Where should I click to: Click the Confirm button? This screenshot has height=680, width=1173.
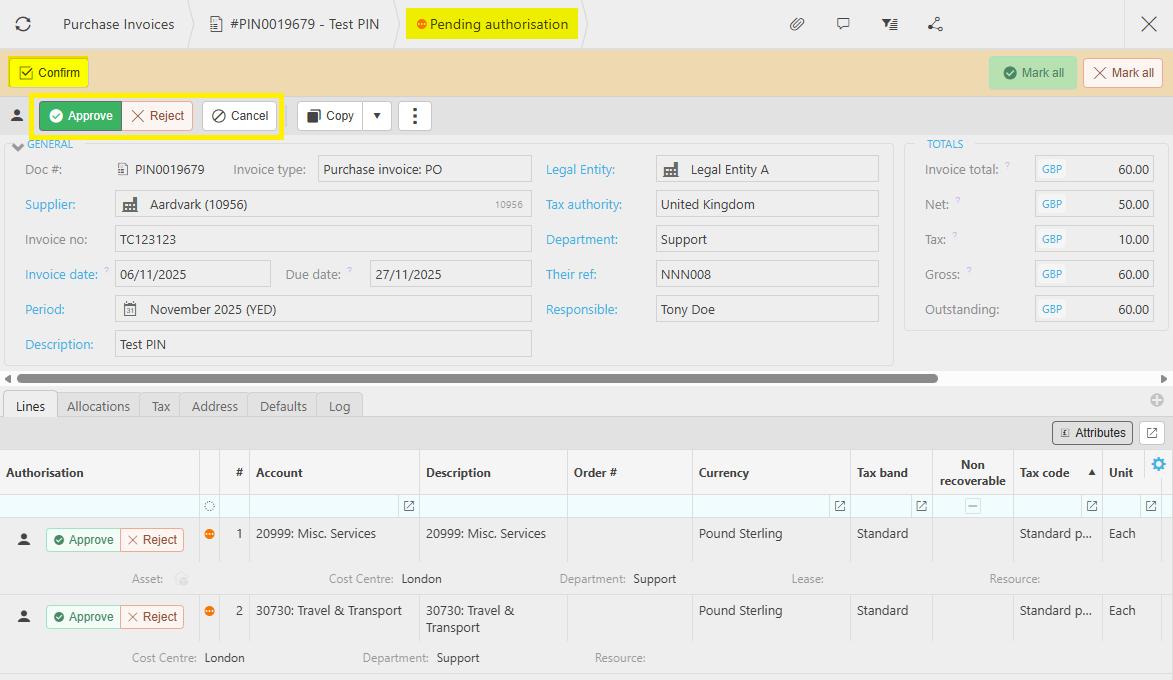(x=49, y=73)
